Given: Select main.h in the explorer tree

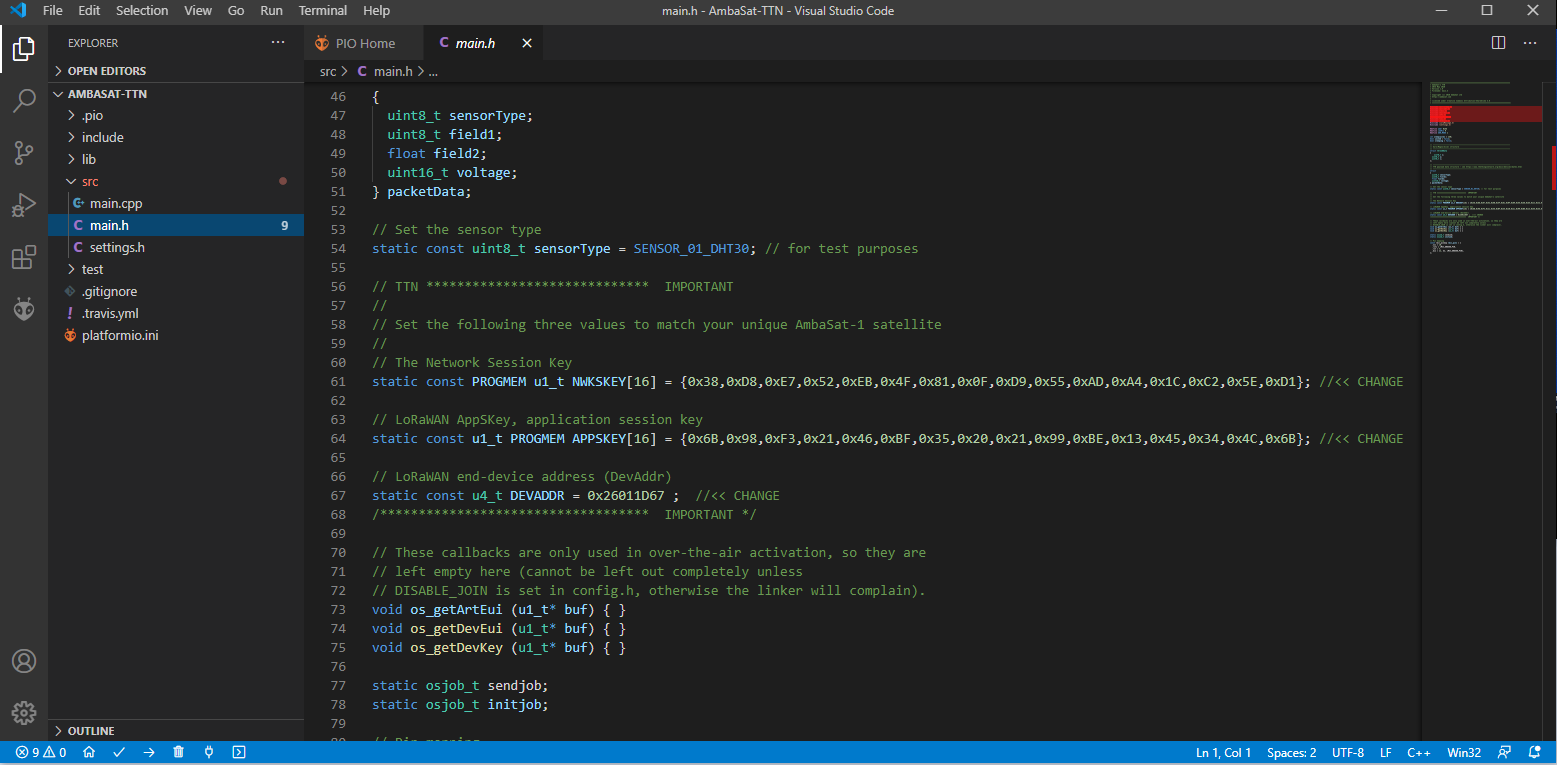Looking at the screenshot, I should point(176,226).
